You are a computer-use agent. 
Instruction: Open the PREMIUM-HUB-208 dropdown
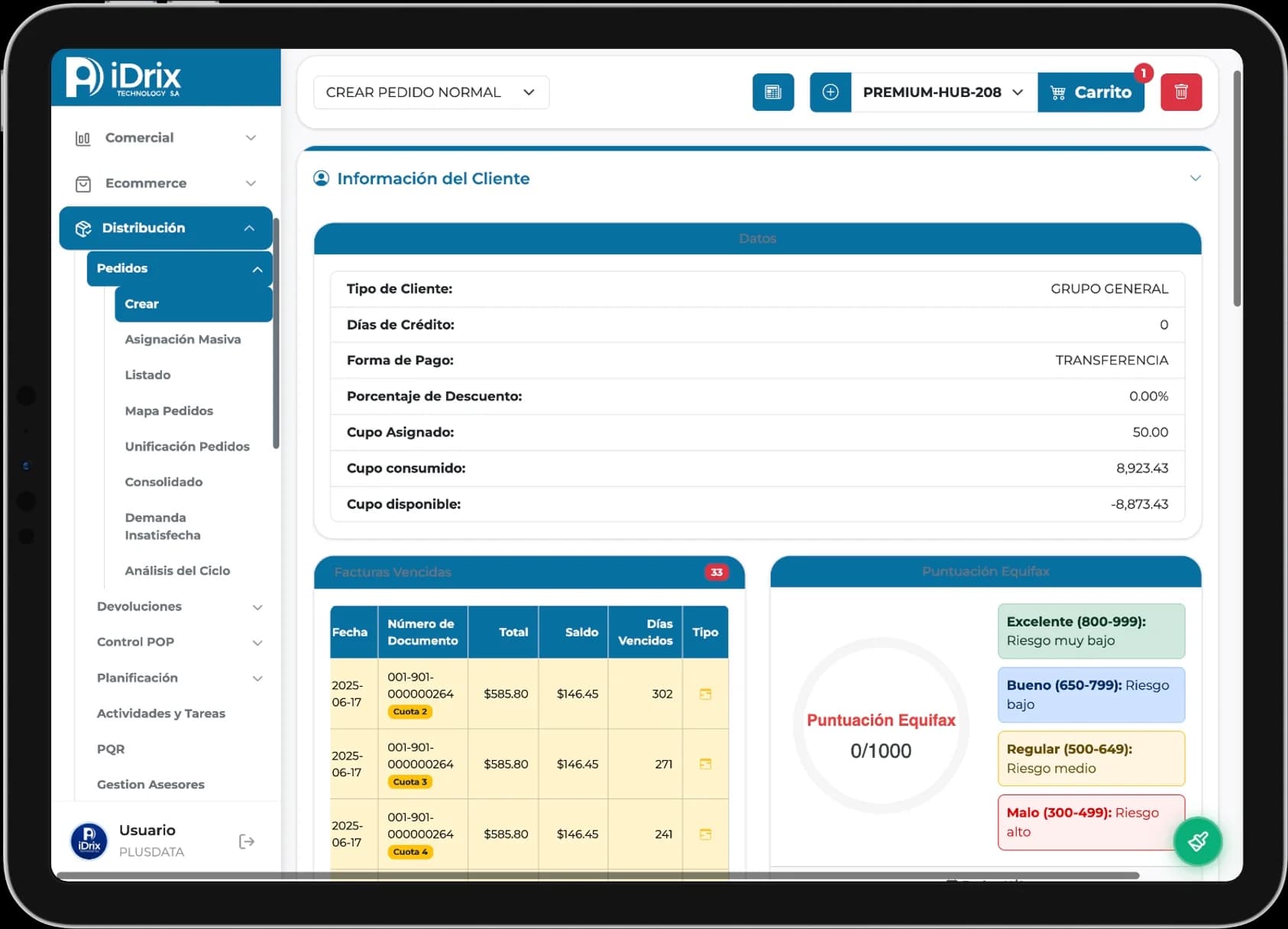click(x=944, y=92)
